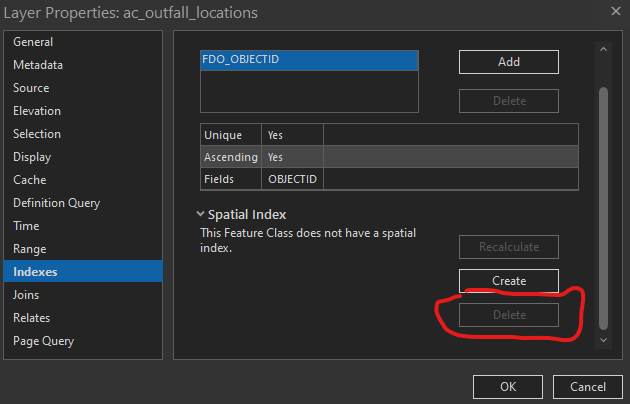Open the Definition Query tab

pos(56,203)
